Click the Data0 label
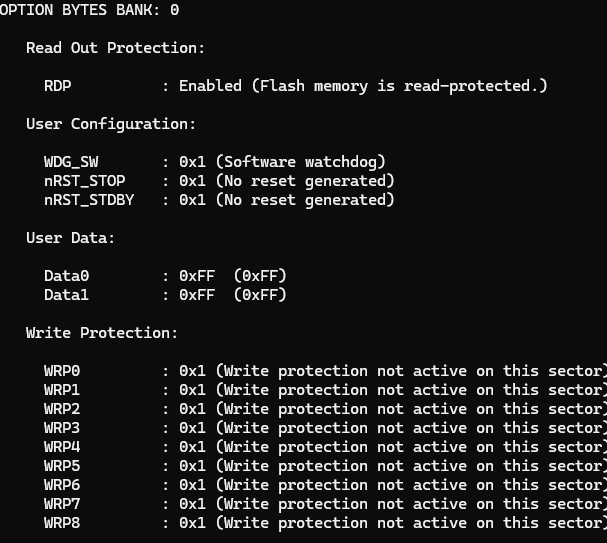This screenshot has width=607, height=543. pos(66,276)
